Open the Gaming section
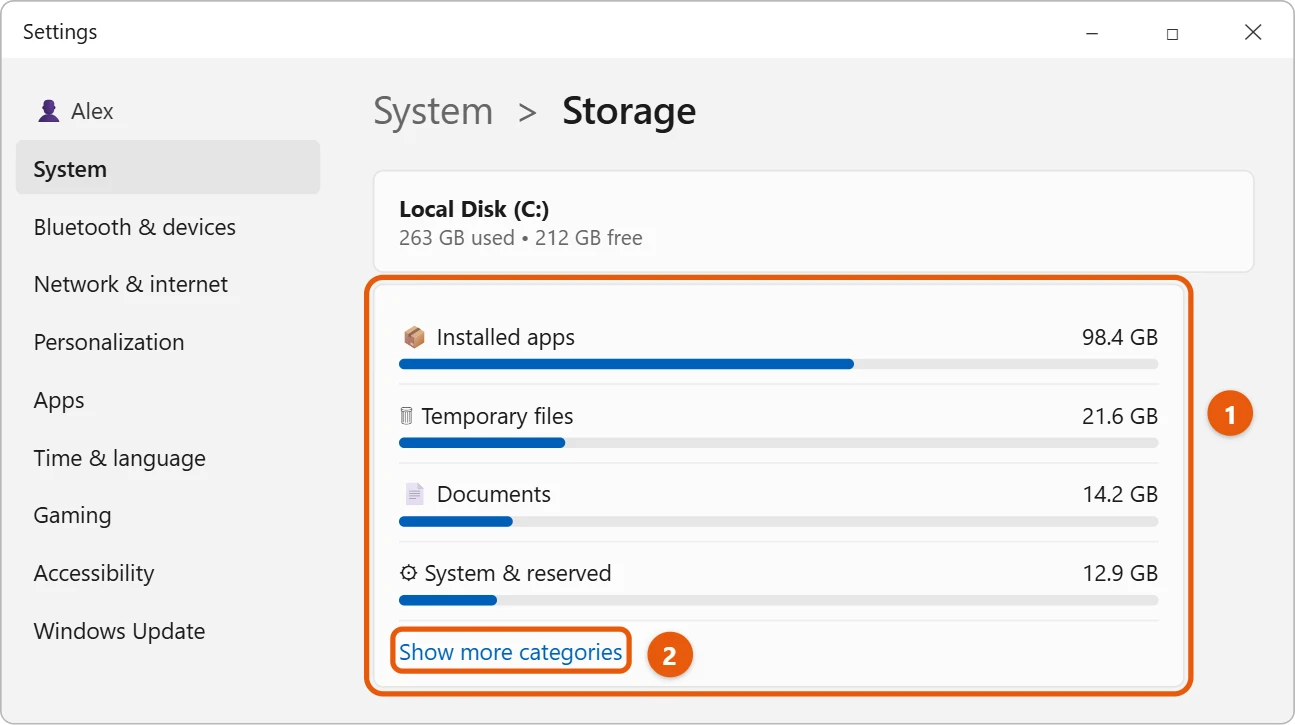Image resolution: width=1295 pixels, height=725 pixels. [72, 515]
